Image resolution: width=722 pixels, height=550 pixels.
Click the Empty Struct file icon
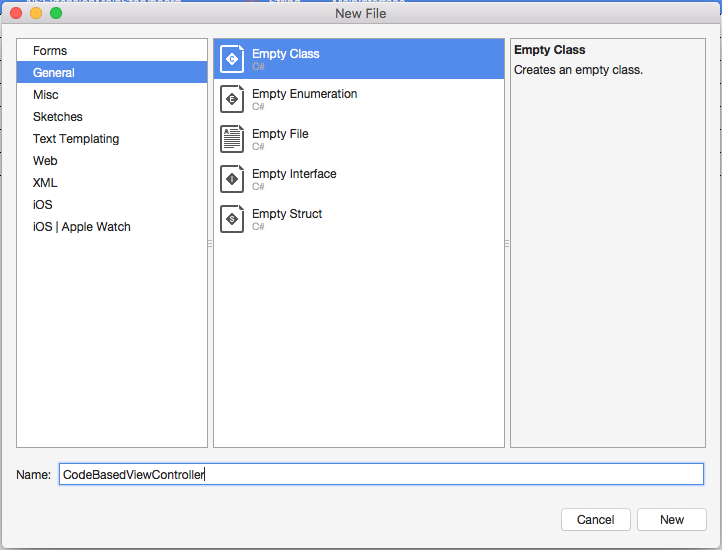point(232,219)
